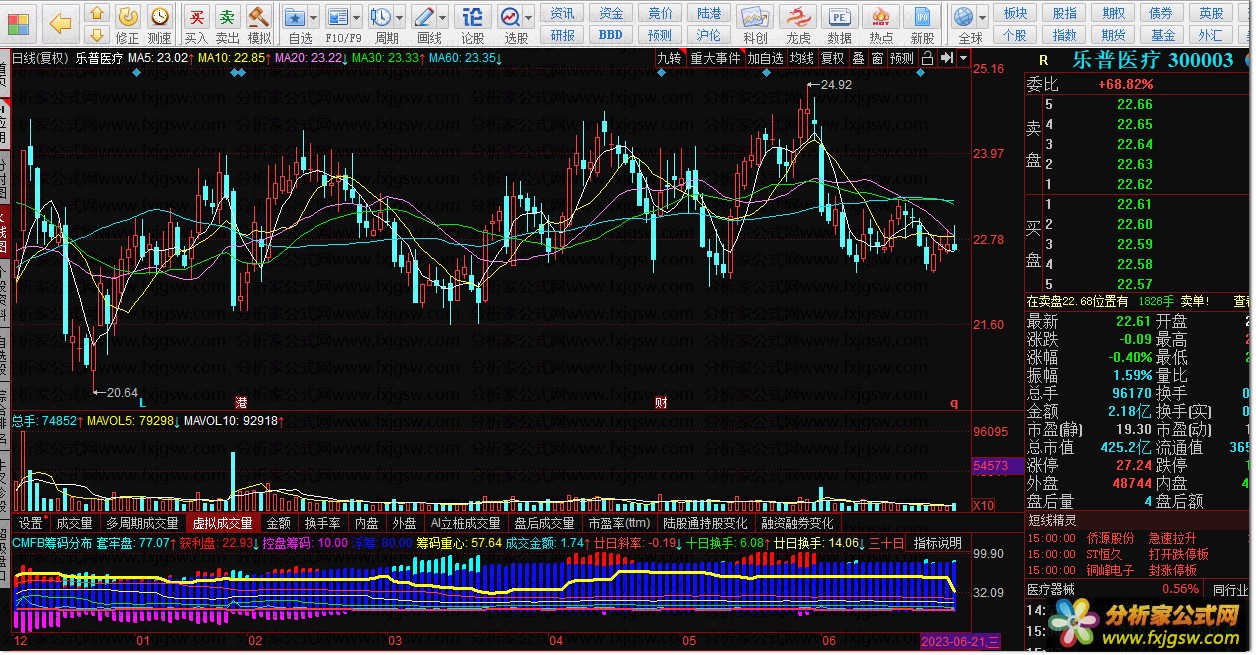Screen dimensions: 1256x655
Task: Open the 资金 capital flow button
Action: click(611, 13)
